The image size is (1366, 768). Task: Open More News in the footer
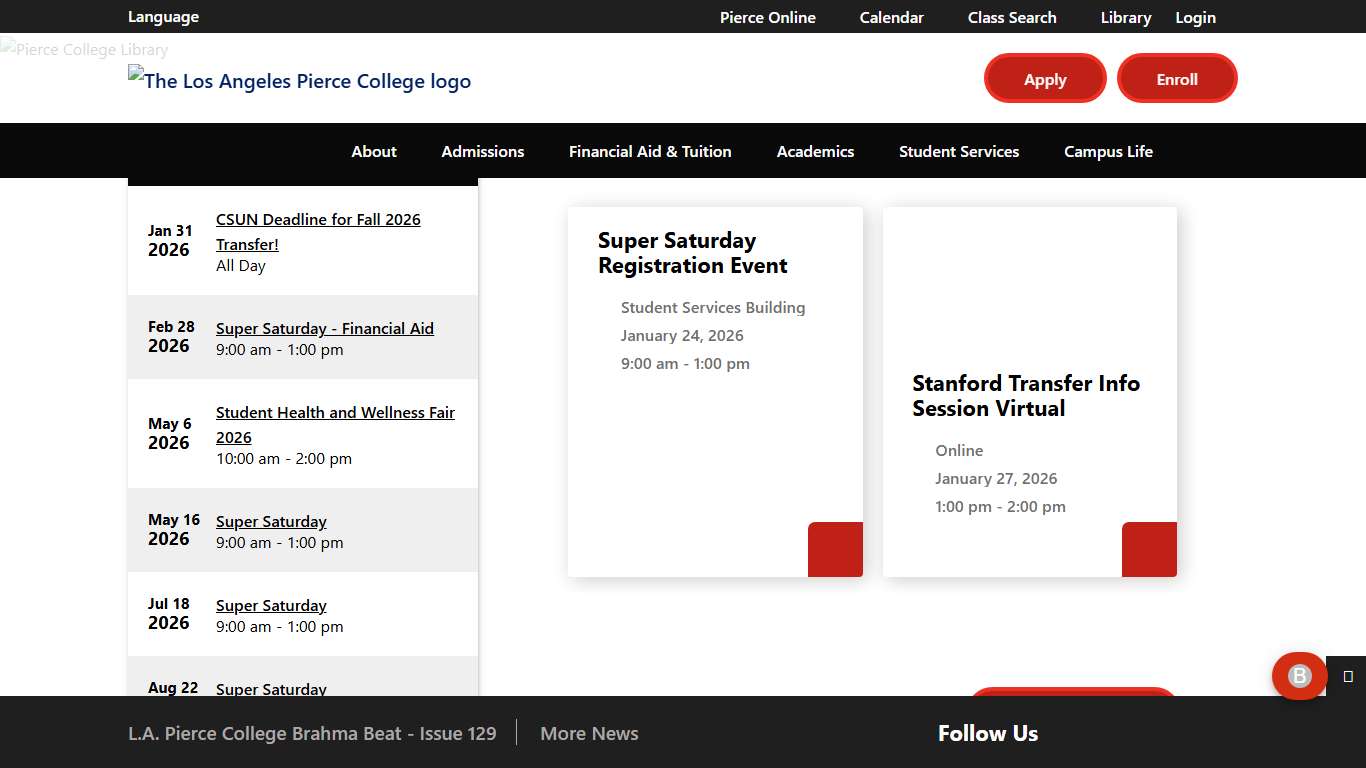click(589, 733)
